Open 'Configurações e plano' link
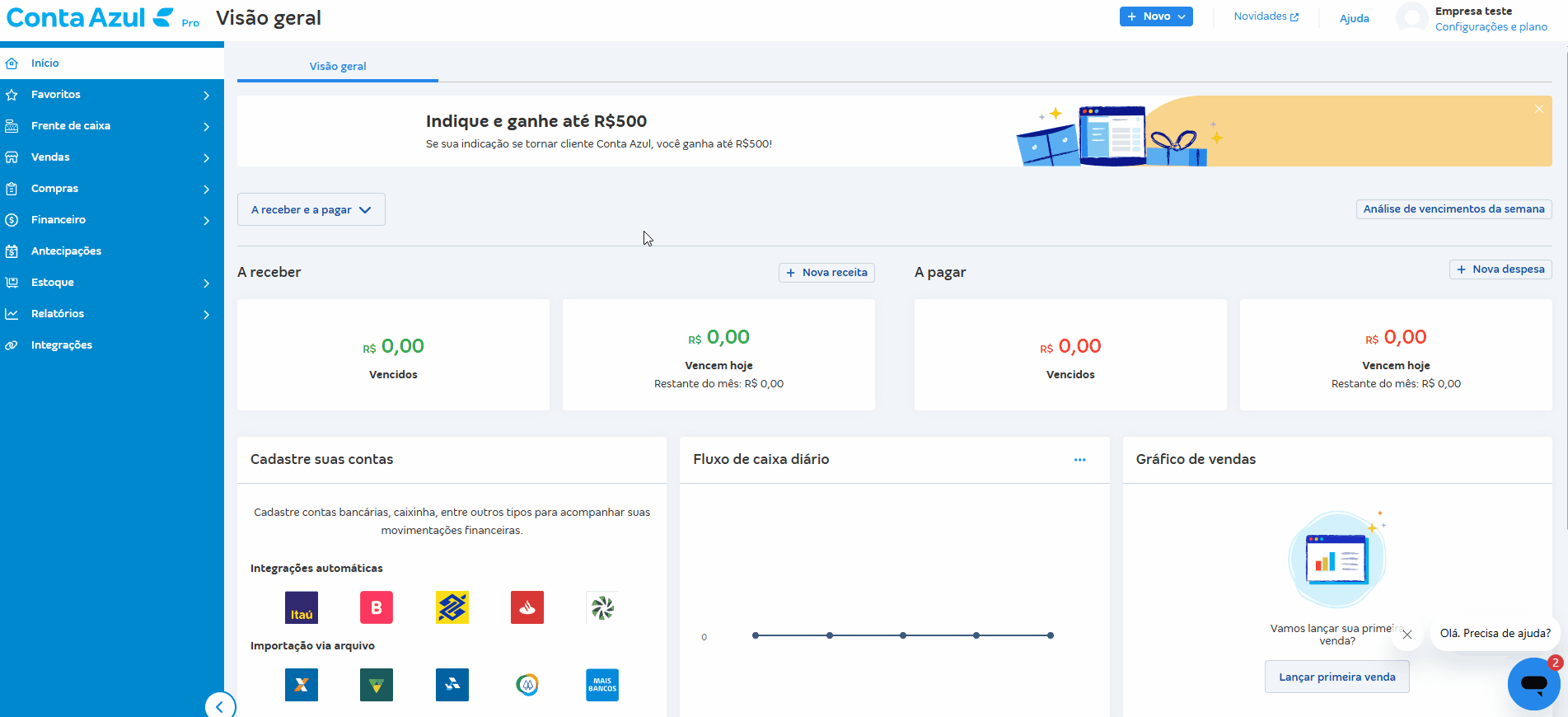 (x=1491, y=27)
